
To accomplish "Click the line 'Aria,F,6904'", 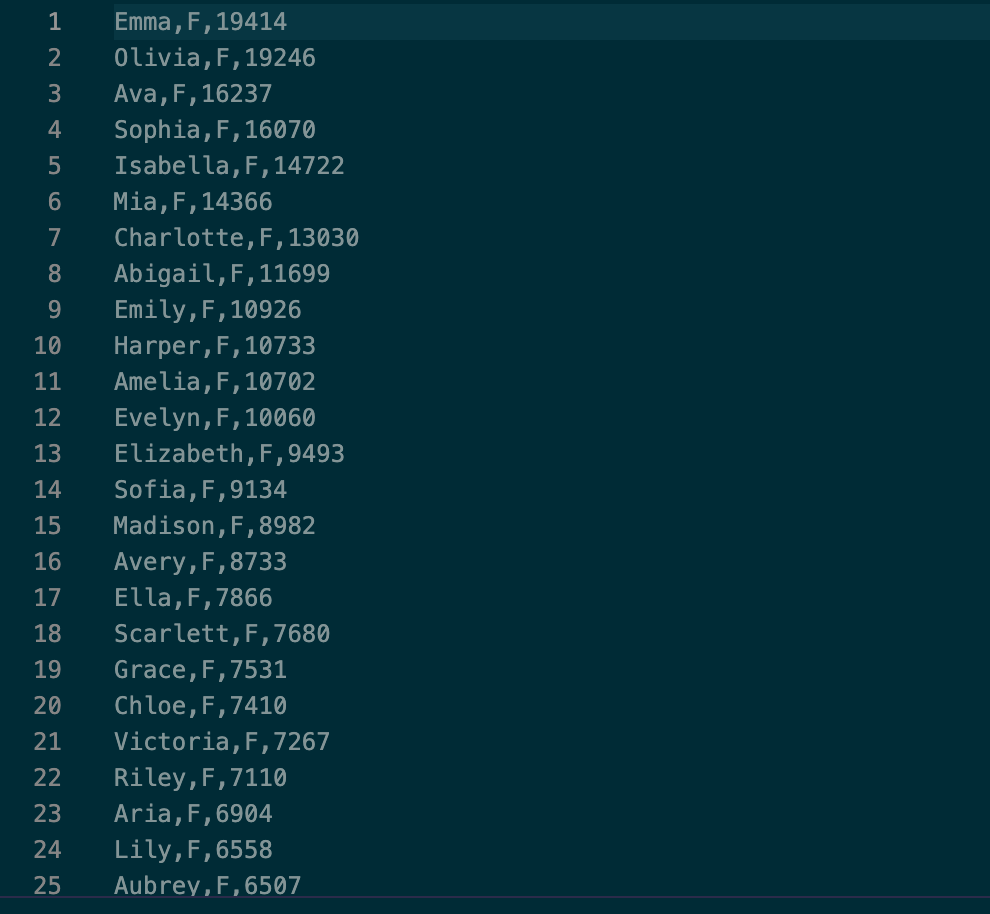I will (193, 814).
